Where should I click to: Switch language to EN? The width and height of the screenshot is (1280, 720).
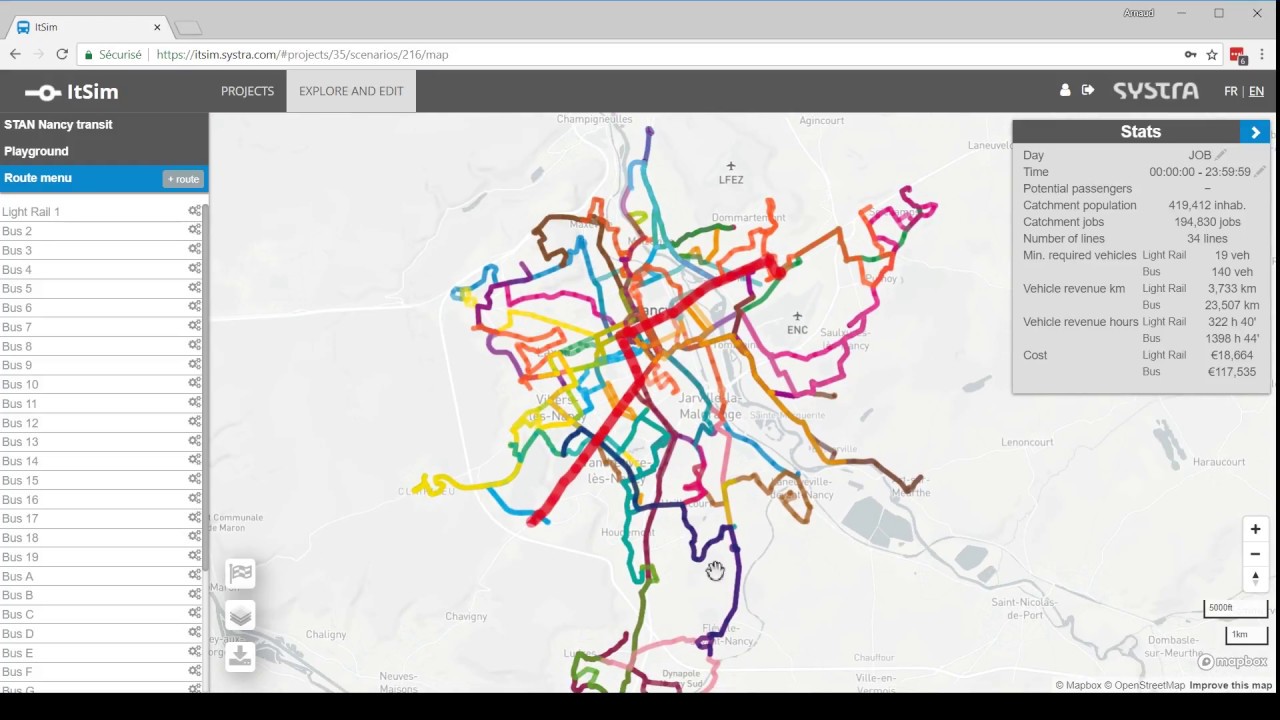pyautogui.click(x=1256, y=91)
